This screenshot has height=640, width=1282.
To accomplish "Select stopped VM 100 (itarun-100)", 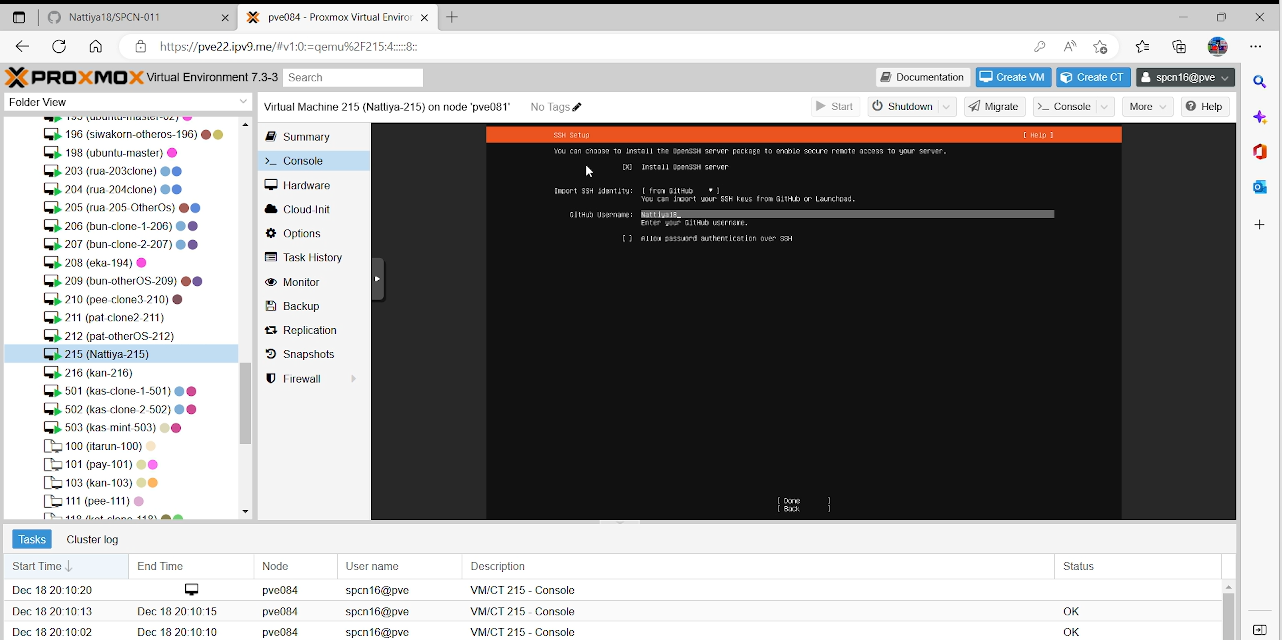I will 121,446.
